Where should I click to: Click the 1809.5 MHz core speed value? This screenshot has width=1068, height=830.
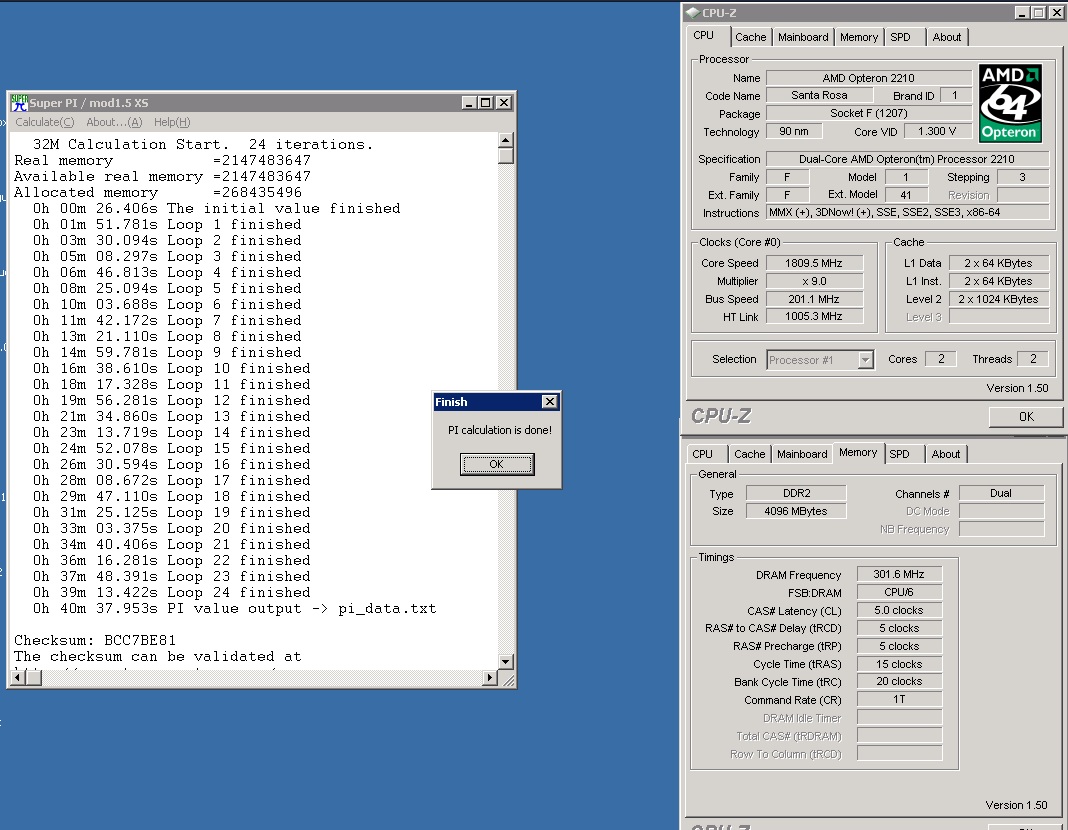814,263
